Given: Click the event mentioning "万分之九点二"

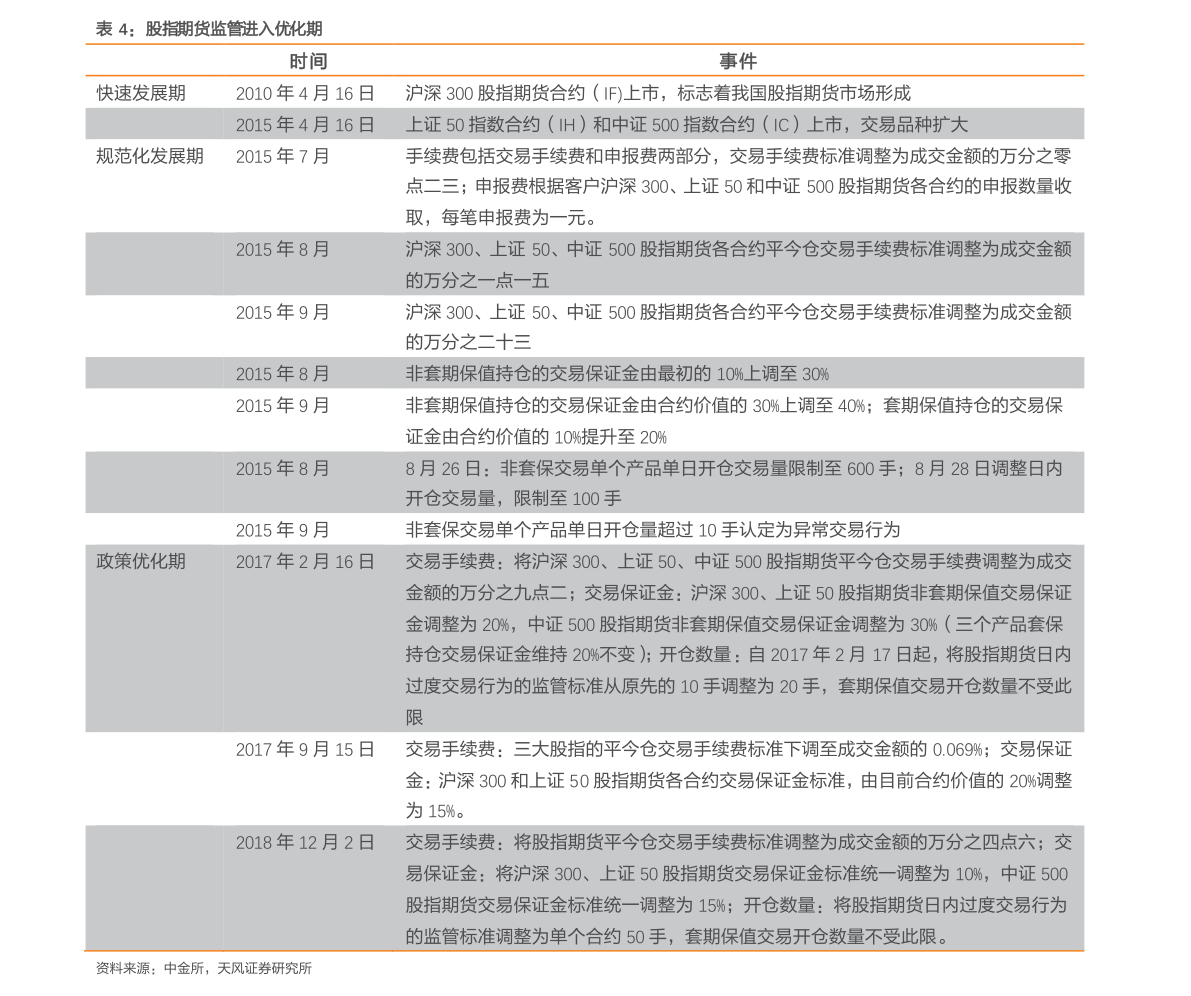Looking at the screenshot, I should pos(738,640).
